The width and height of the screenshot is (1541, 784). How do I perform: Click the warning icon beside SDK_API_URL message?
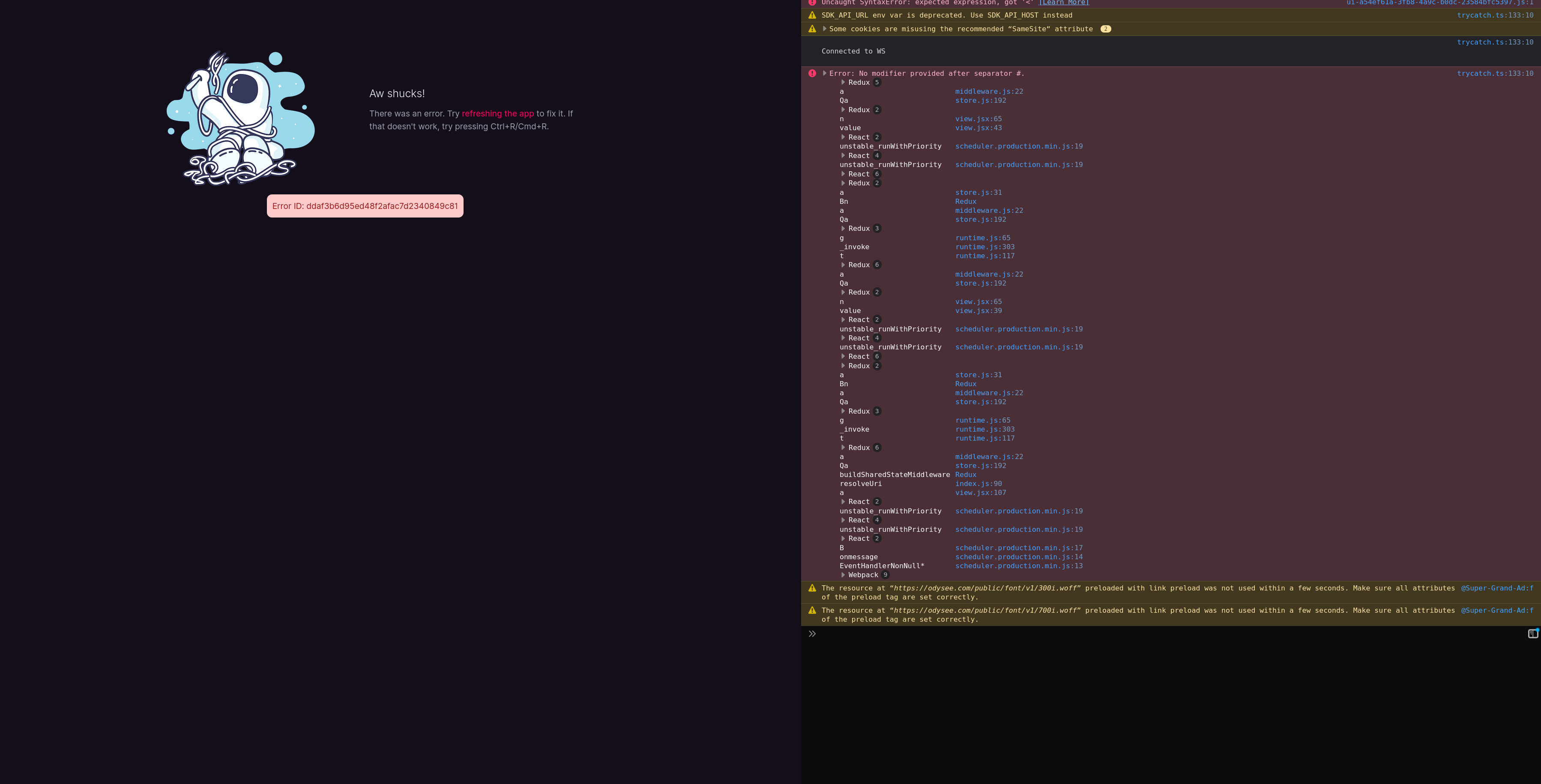tap(812, 15)
